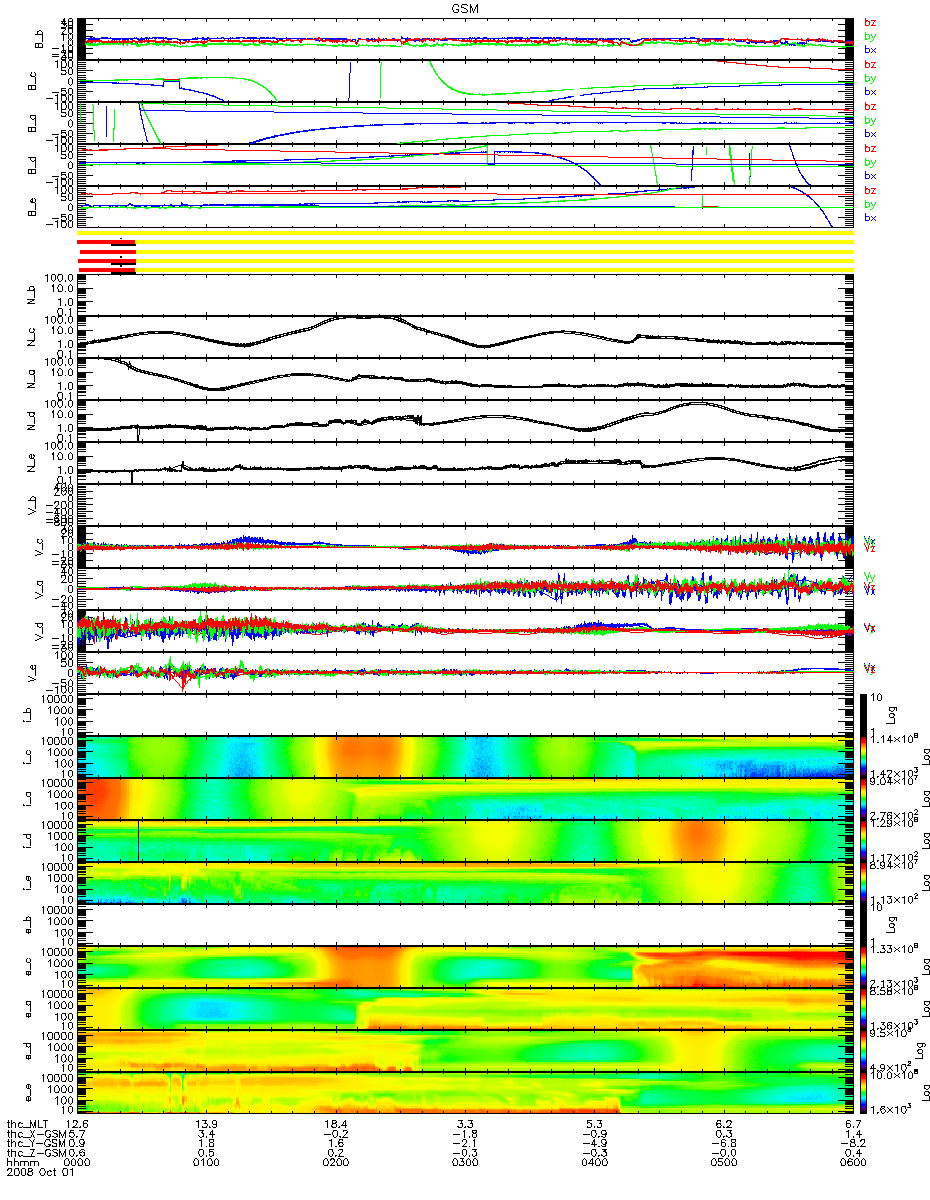This screenshot has height=1200, width=930.
Task: Select the N_d density panel label
Action: click(33, 419)
